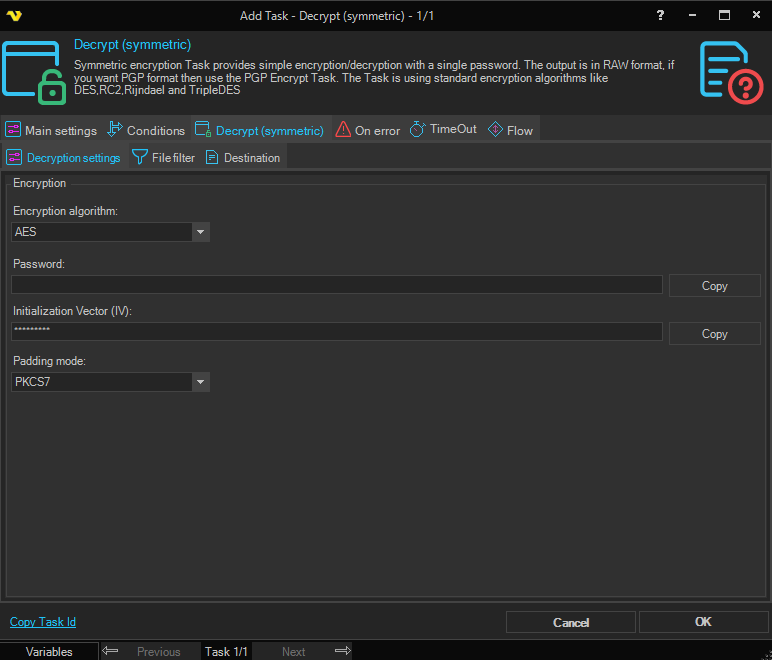Screen dimensions: 772x660
Task: Open the Variables panel button
Action: pos(49,651)
